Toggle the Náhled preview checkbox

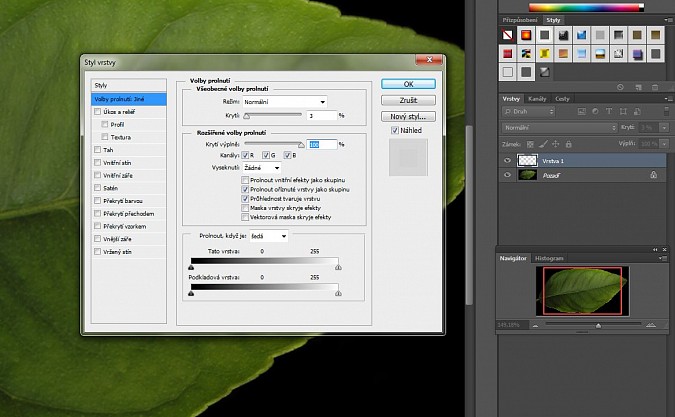(395, 130)
